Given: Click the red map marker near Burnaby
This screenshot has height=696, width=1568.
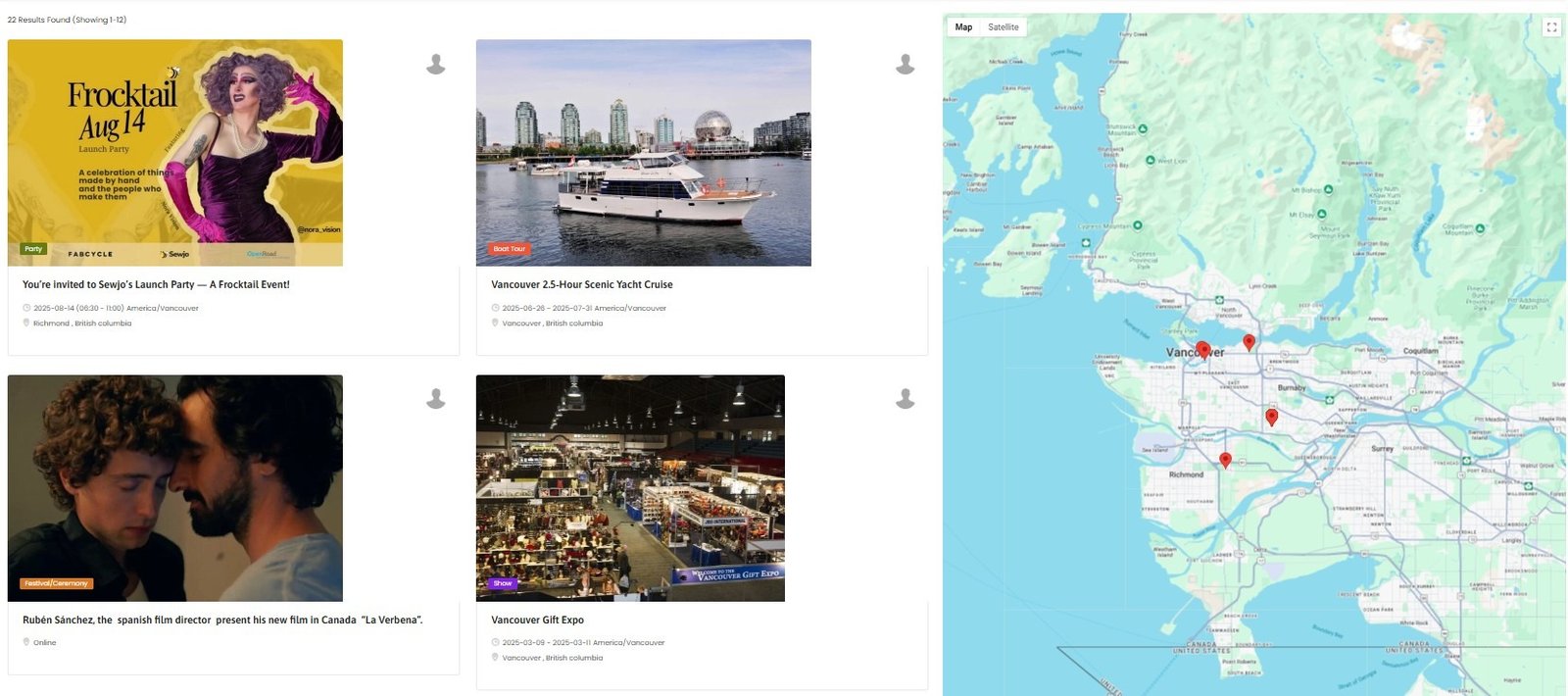Looking at the screenshot, I should tap(1271, 416).
